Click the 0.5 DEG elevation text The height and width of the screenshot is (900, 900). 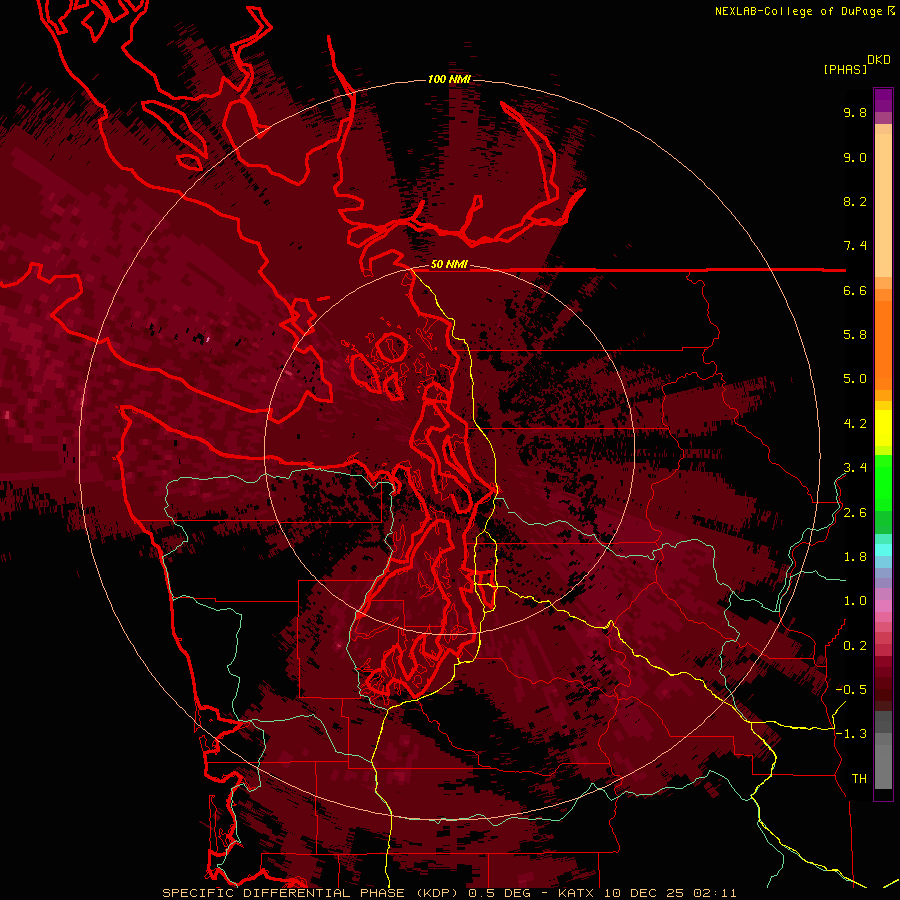[499, 893]
